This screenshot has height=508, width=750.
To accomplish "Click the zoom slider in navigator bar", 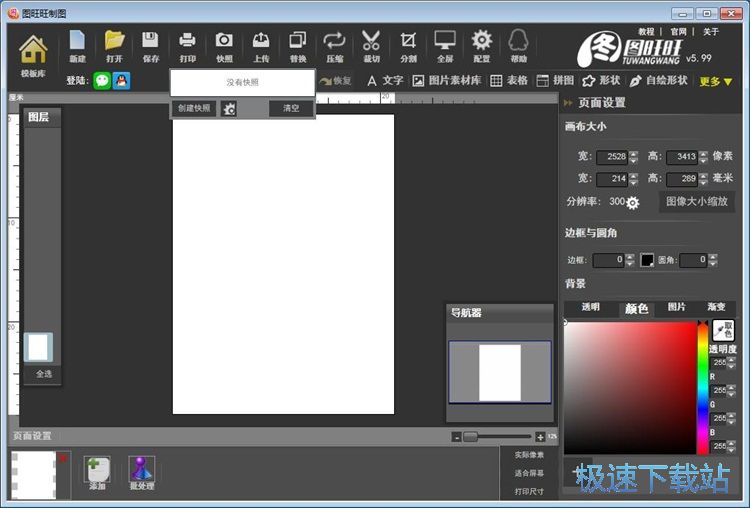I will [x=470, y=436].
